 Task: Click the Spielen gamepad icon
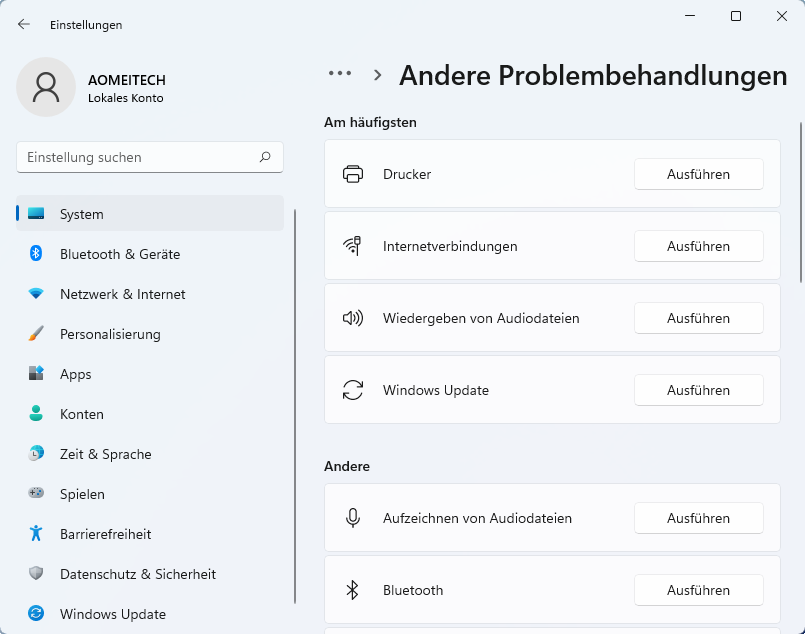click(36, 494)
